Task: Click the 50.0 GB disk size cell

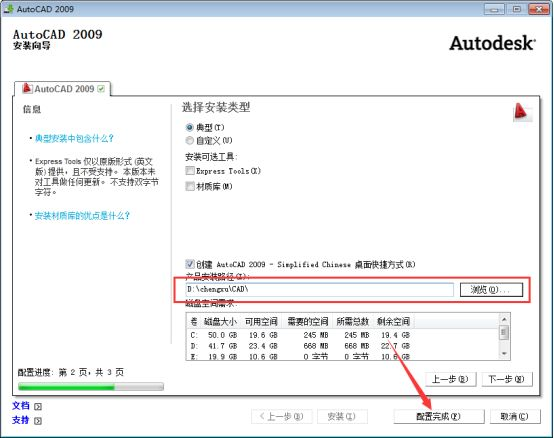Action: pyautogui.click(x=222, y=335)
